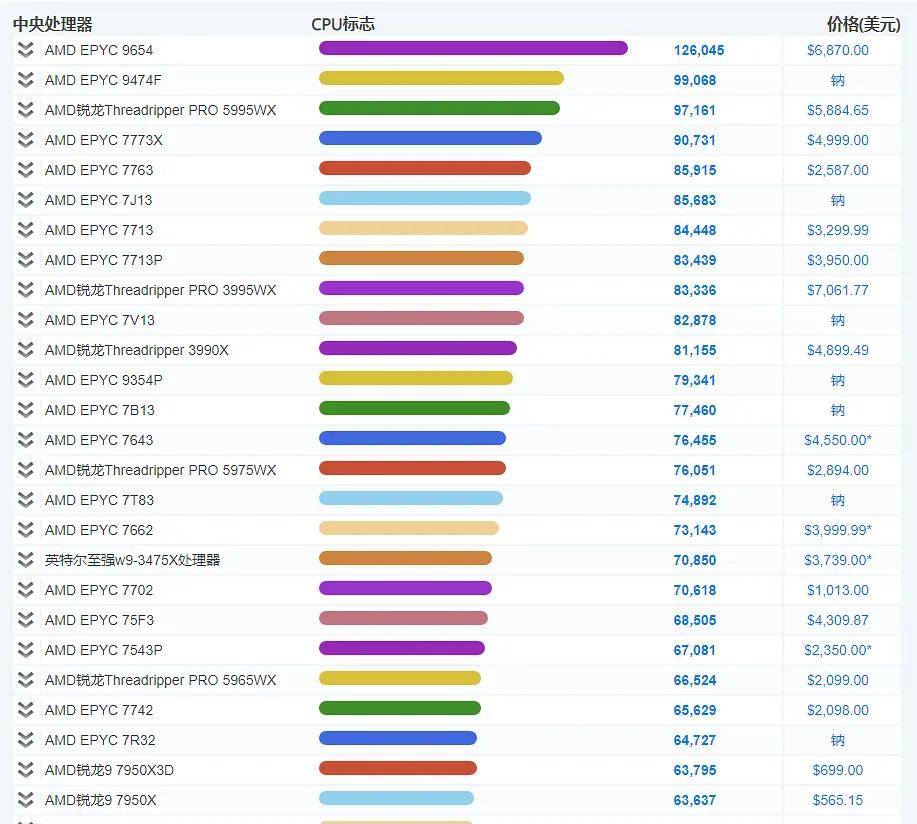Click the 中央处理器 column header

[53, 24]
